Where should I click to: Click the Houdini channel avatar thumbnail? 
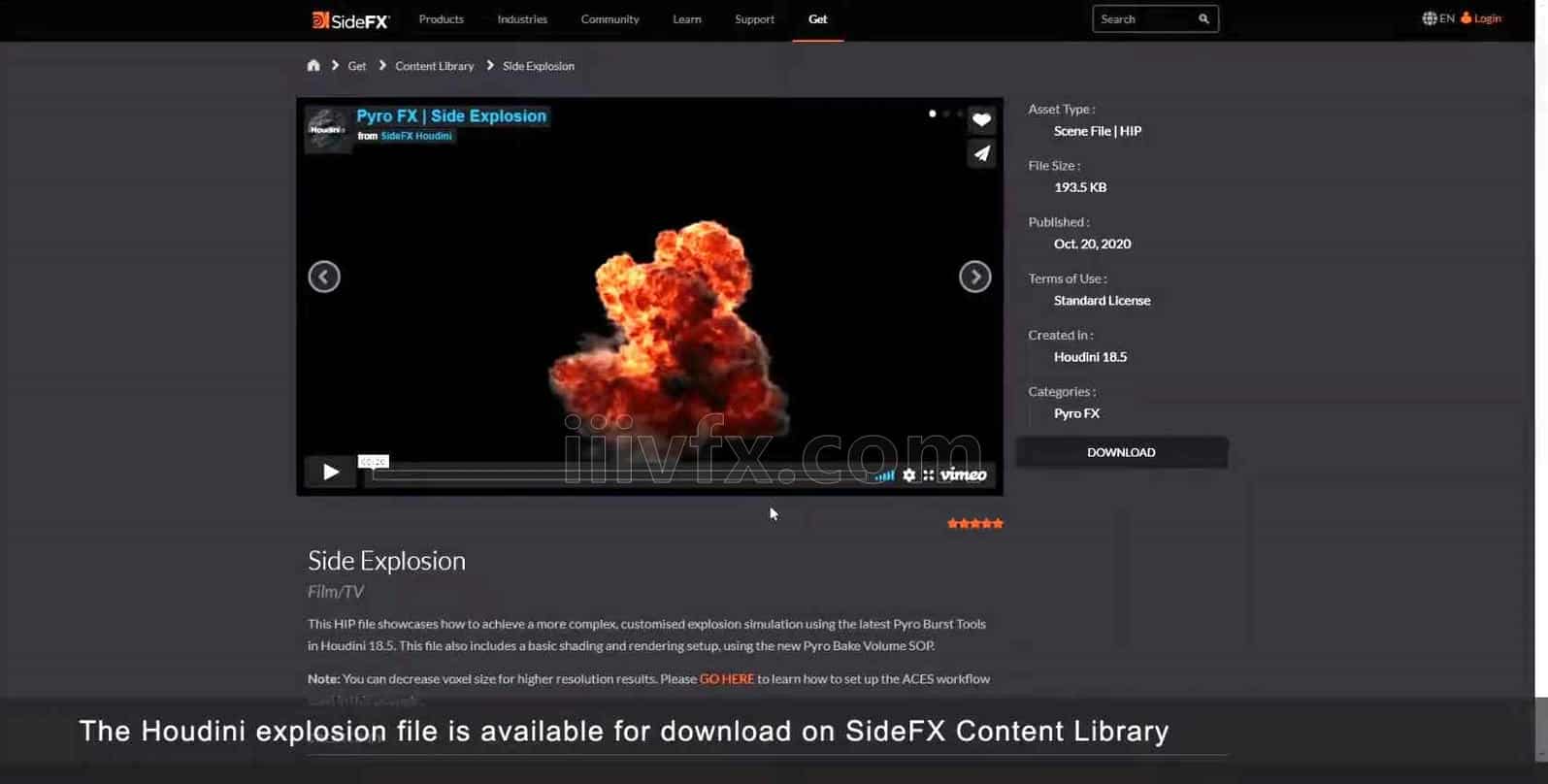[327, 129]
